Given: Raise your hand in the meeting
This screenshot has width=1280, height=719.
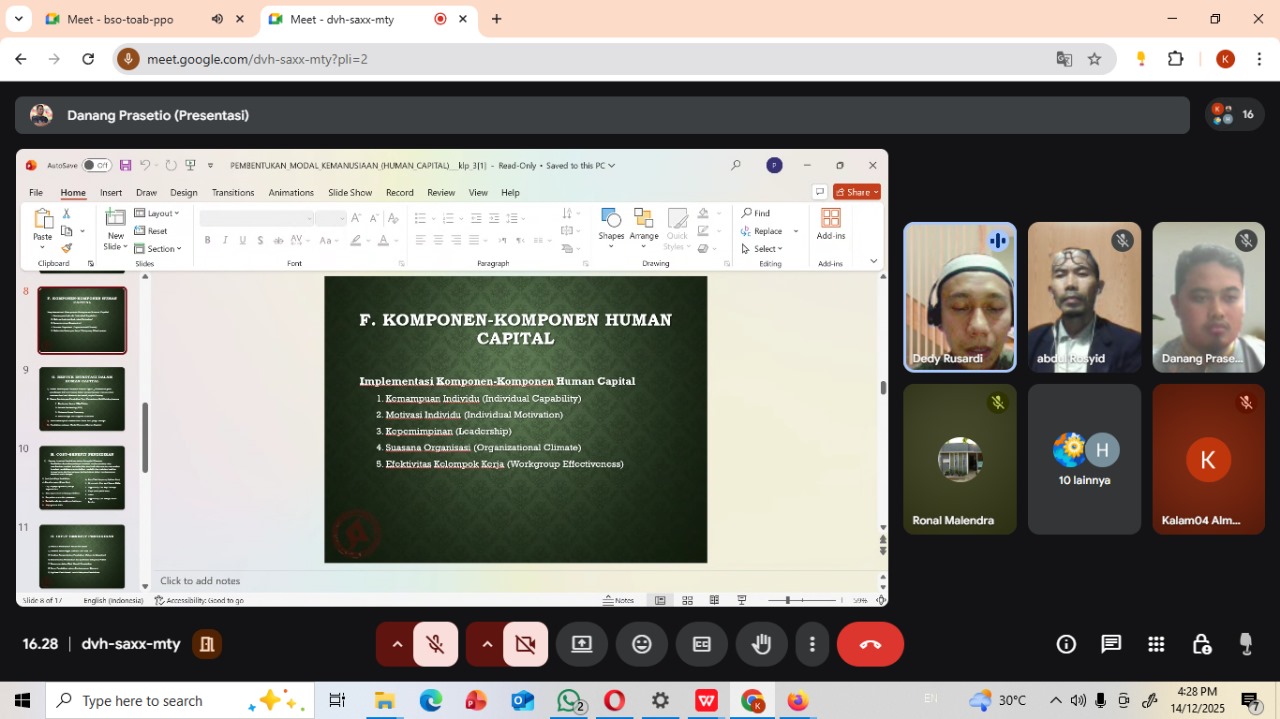Looking at the screenshot, I should click(762, 645).
